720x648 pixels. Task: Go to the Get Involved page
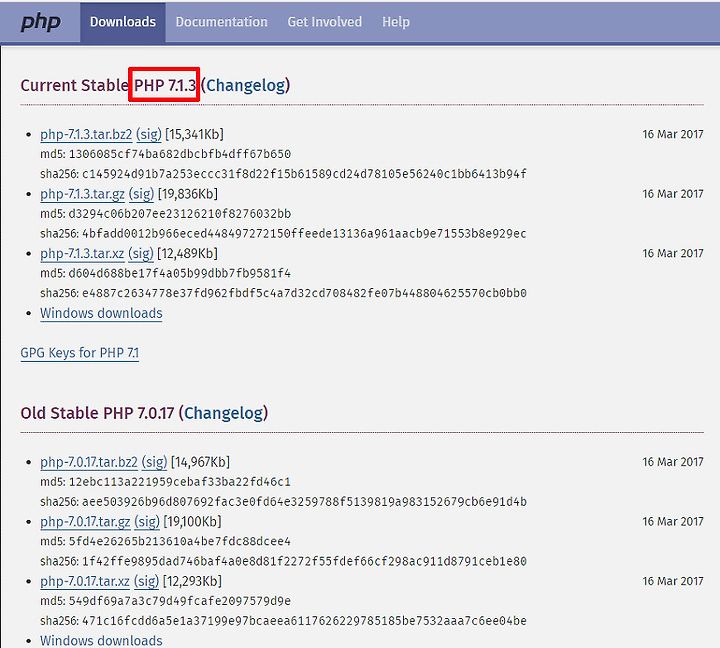(x=325, y=22)
